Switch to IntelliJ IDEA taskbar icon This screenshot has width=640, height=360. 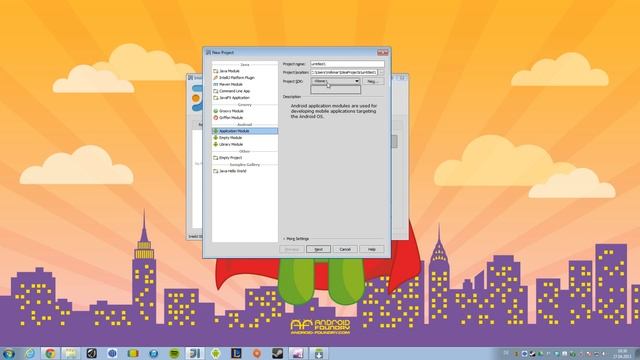point(195,353)
